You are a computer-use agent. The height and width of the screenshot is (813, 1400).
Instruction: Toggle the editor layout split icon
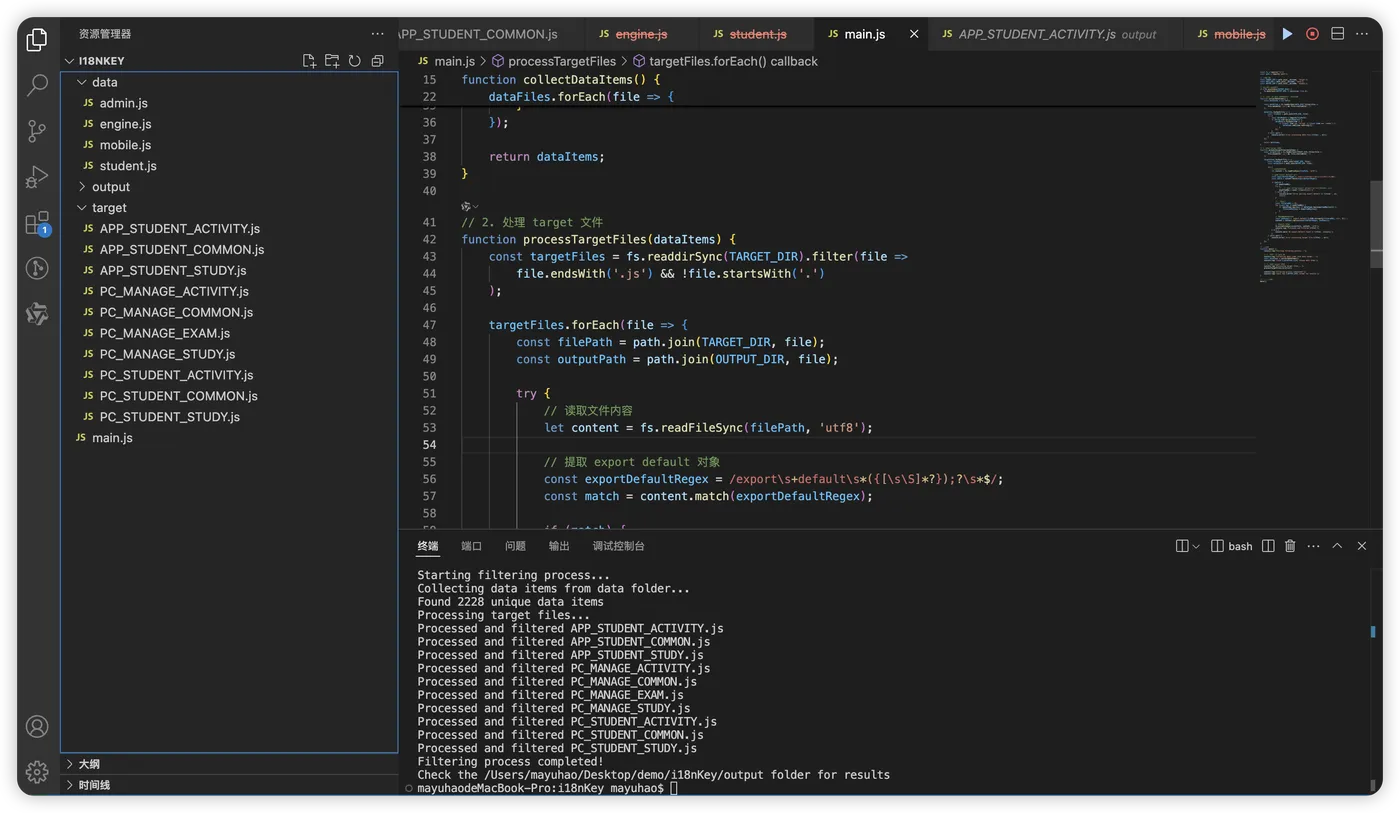coord(1337,34)
